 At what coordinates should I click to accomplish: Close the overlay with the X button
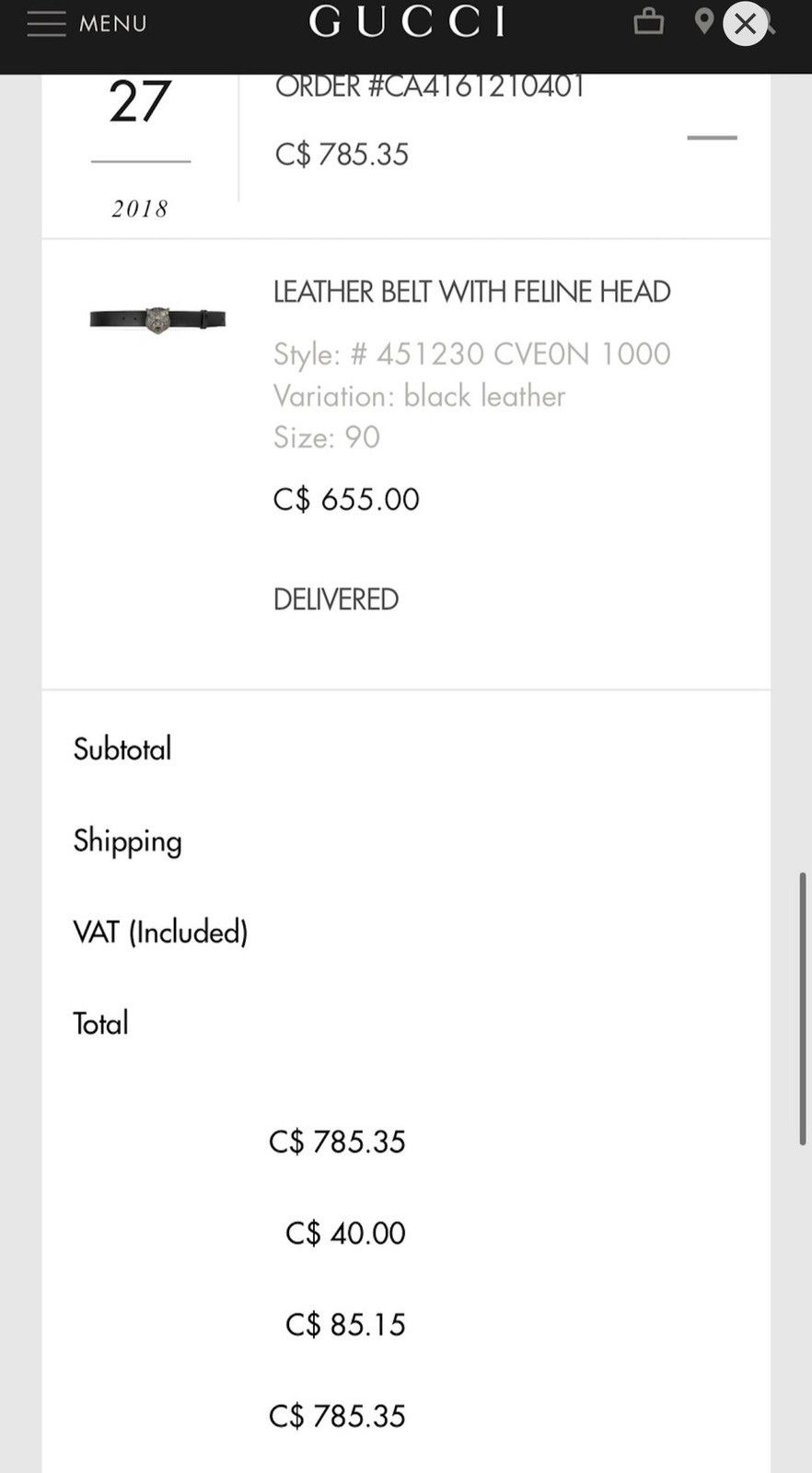745,25
